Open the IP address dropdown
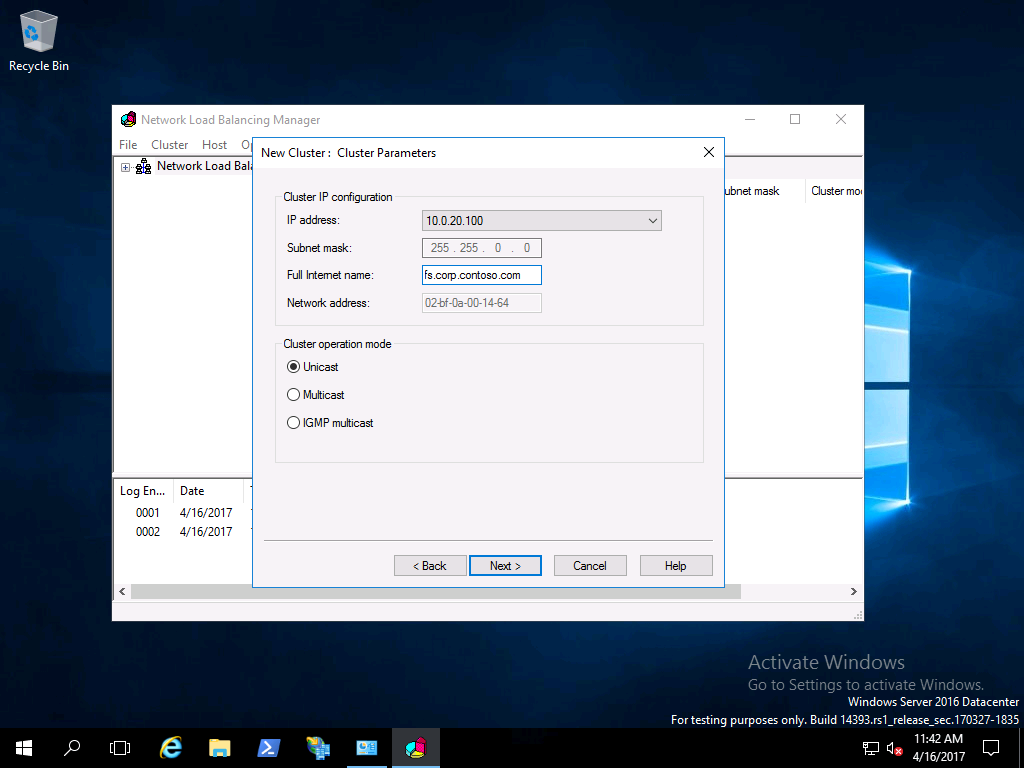Viewport: 1024px width, 768px height. tap(652, 220)
